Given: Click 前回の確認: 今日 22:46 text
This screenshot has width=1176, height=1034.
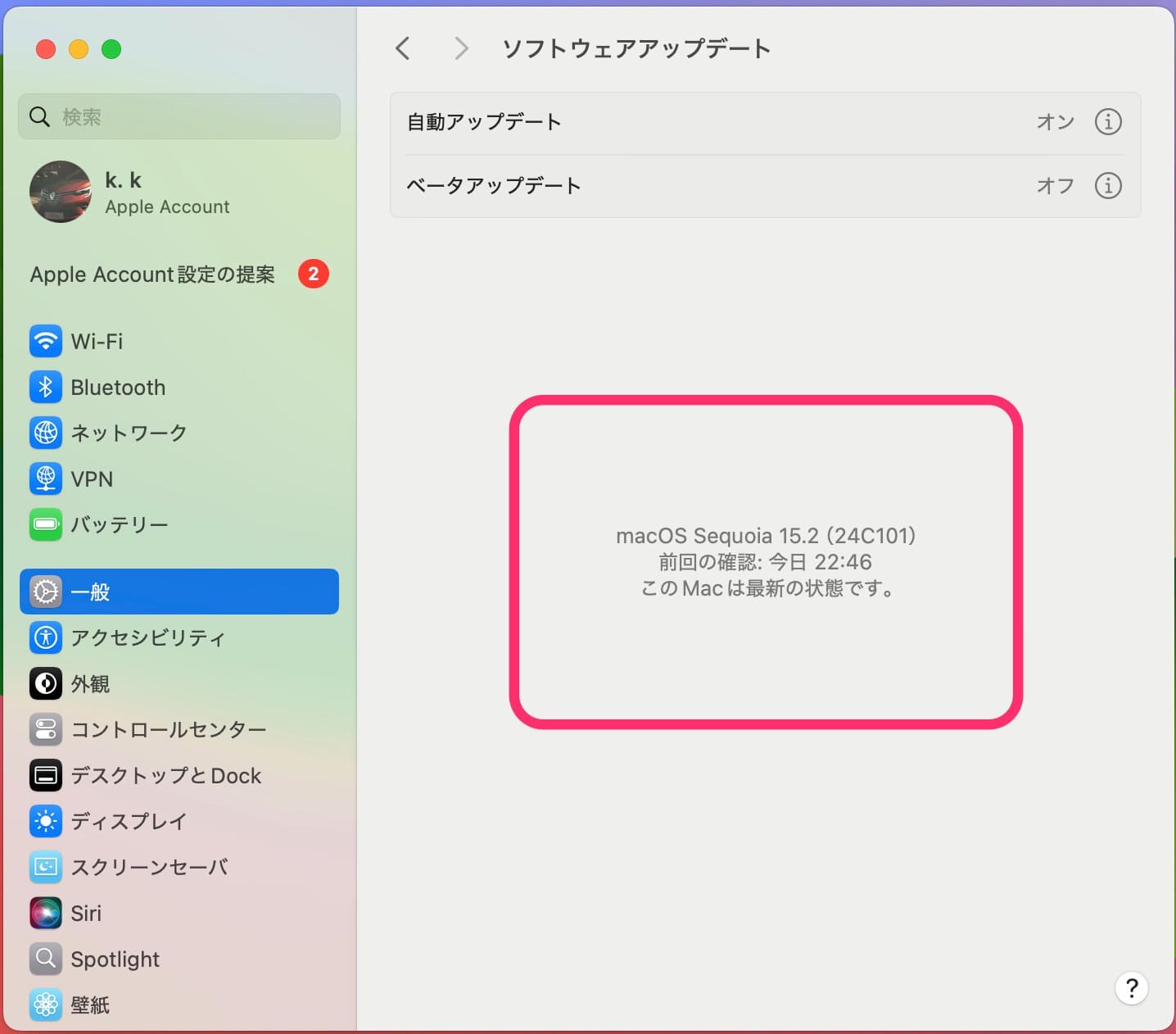Looking at the screenshot, I should (x=766, y=562).
